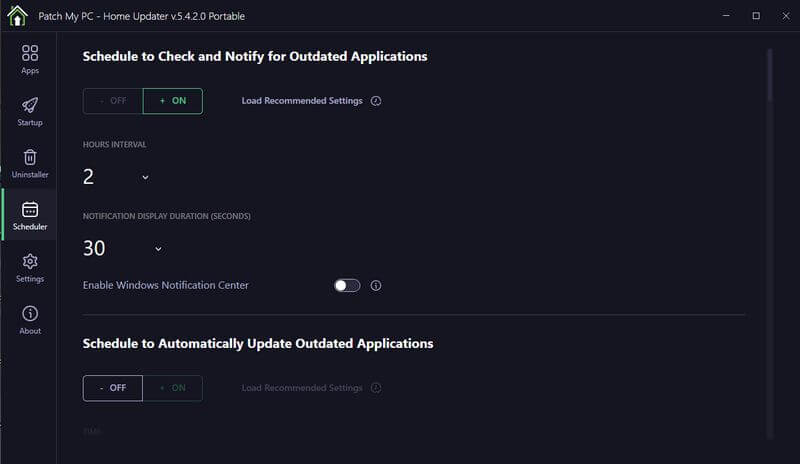Click dimmed info icon in auto-update section

pos(376,388)
